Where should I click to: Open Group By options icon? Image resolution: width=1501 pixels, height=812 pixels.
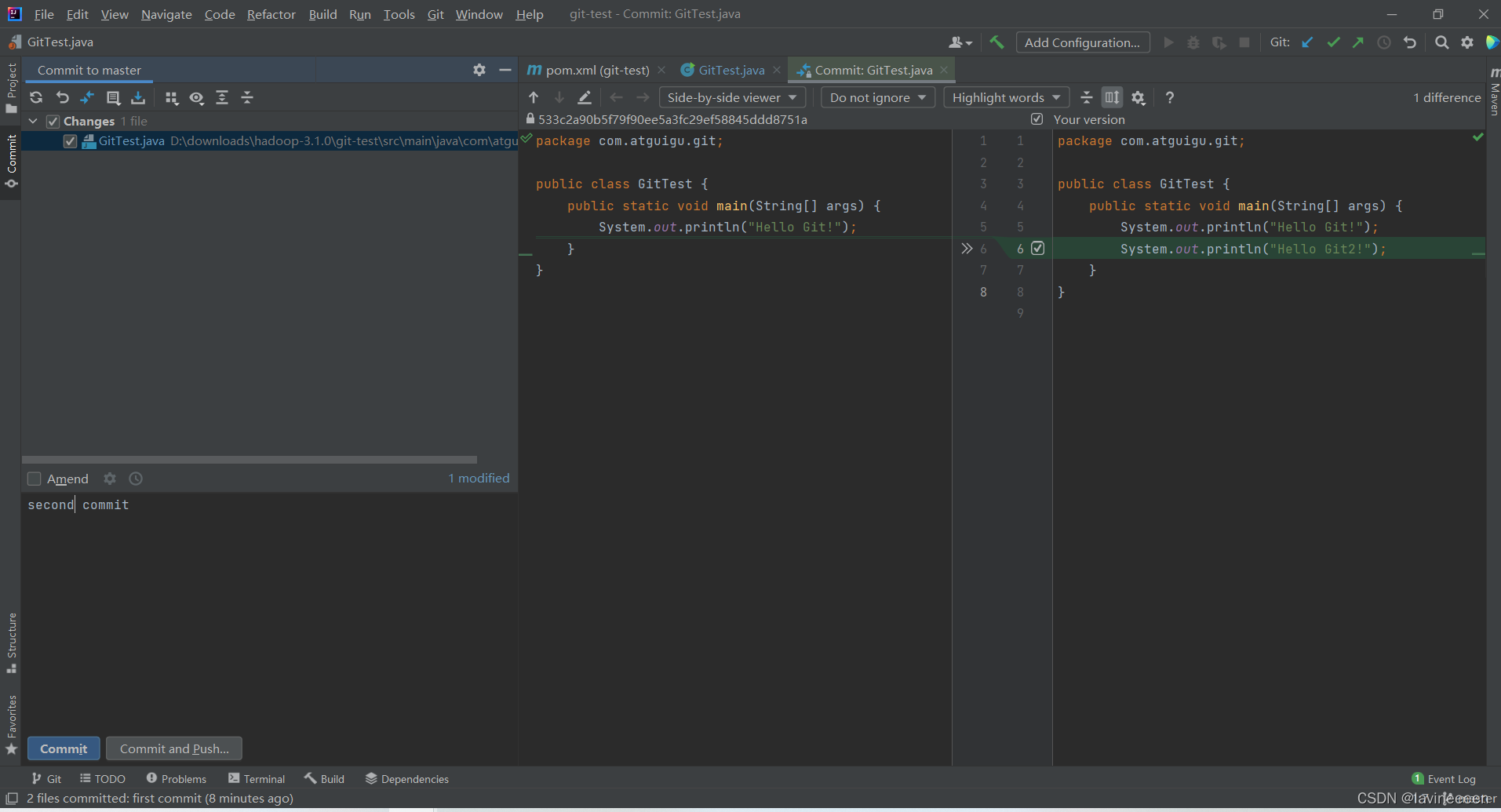(172, 97)
